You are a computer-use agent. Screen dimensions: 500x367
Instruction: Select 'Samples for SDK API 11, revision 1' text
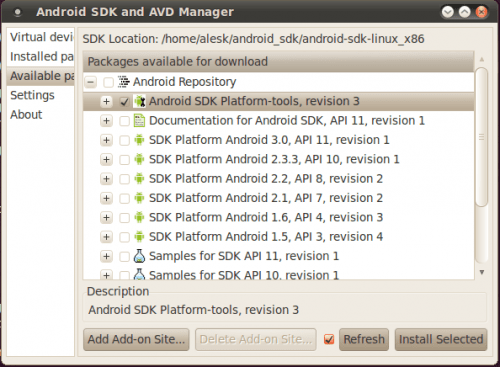[244, 256]
